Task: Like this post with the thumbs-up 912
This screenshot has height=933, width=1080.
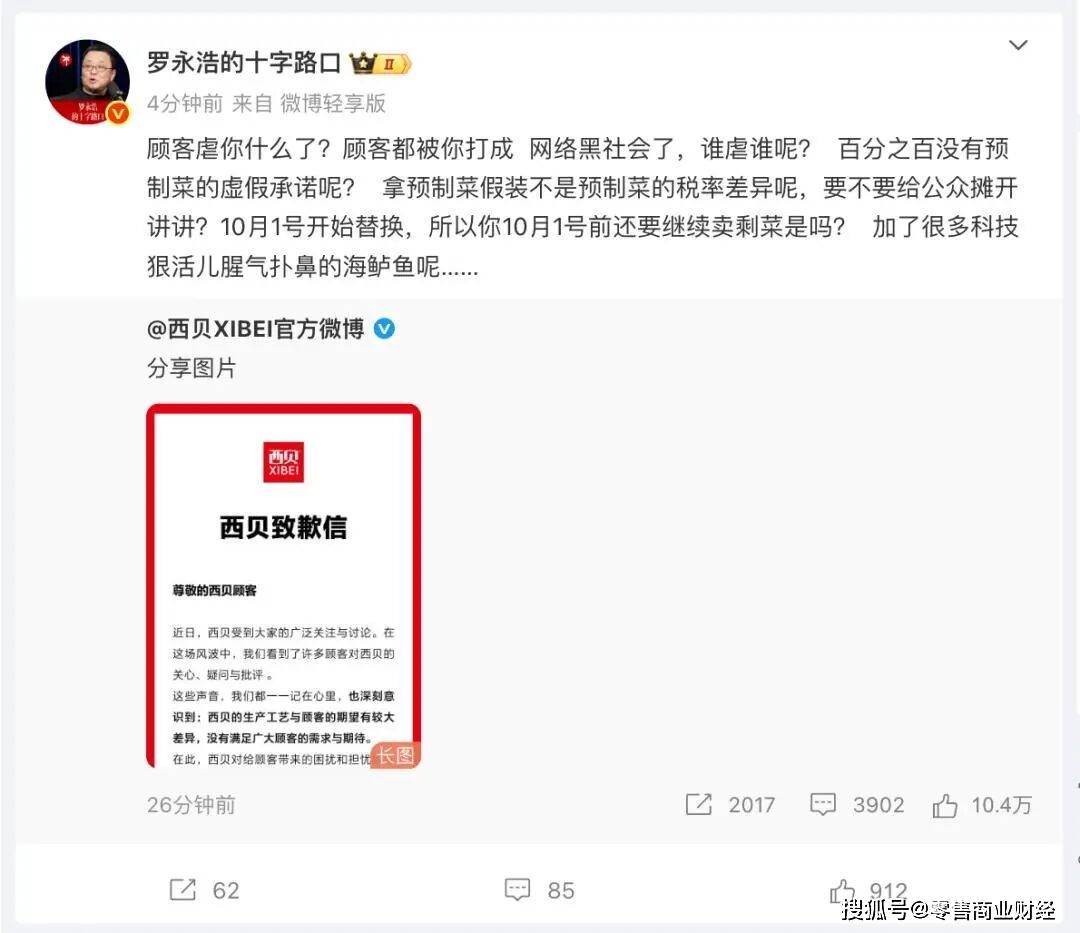Action: coord(842,890)
